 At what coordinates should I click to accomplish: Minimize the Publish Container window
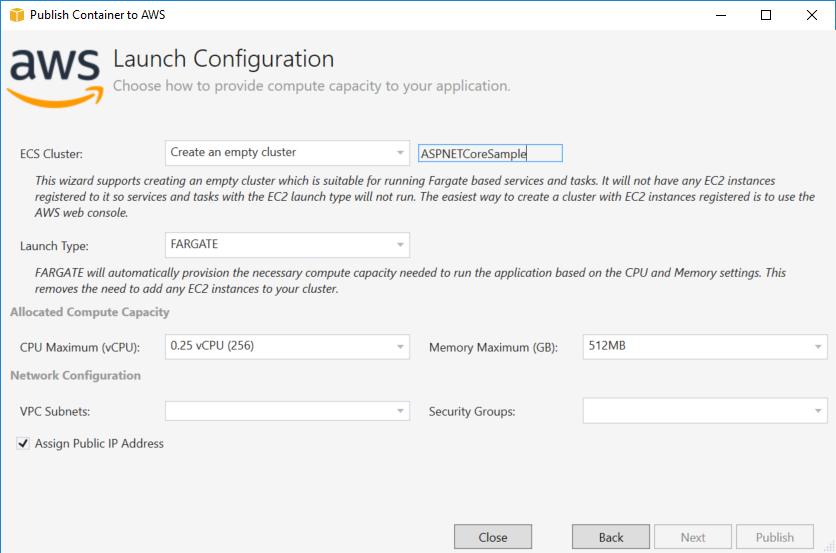[720, 15]
